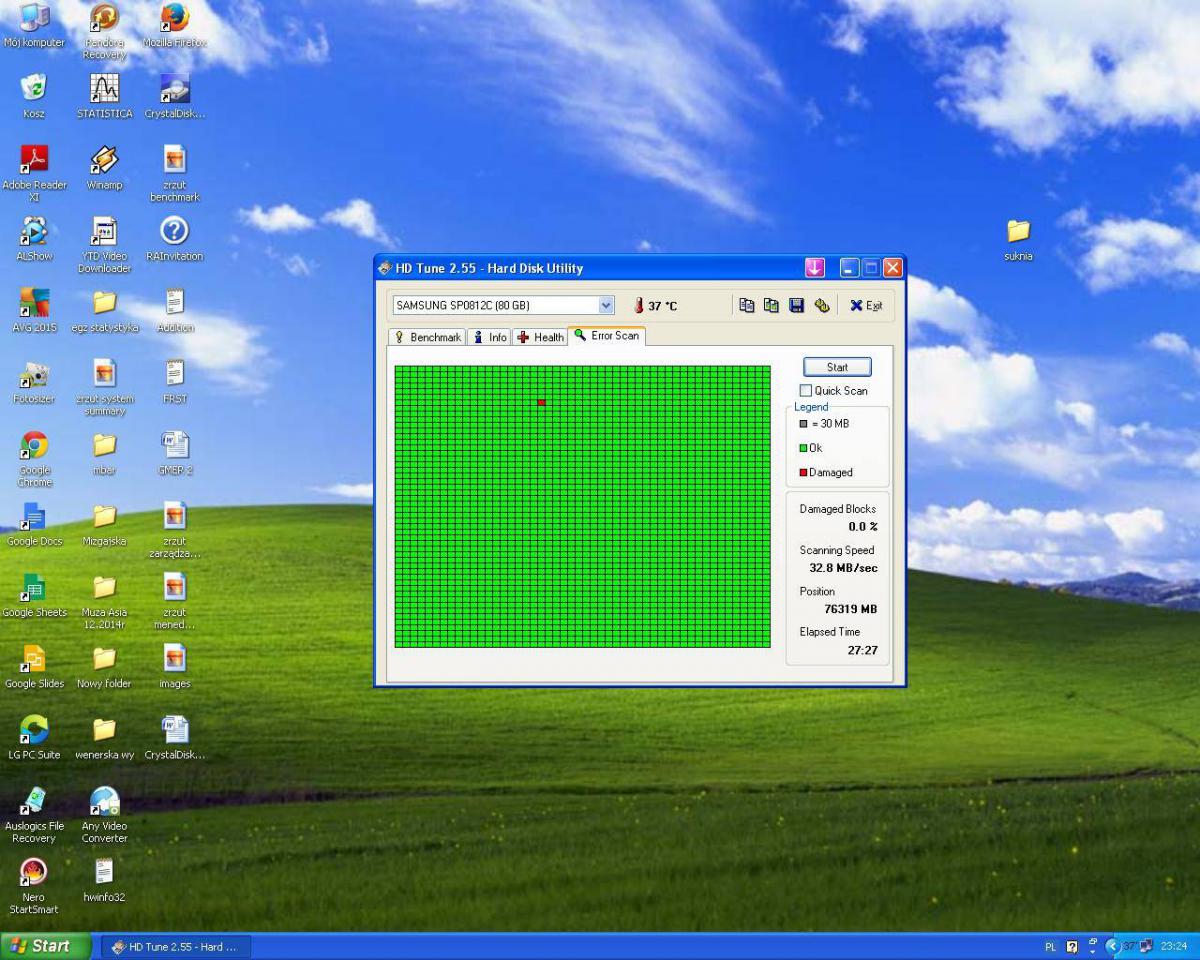Screen dimensions: 1200x960
Task: Select the egz statystyka folder
Action: pos(104,309)
